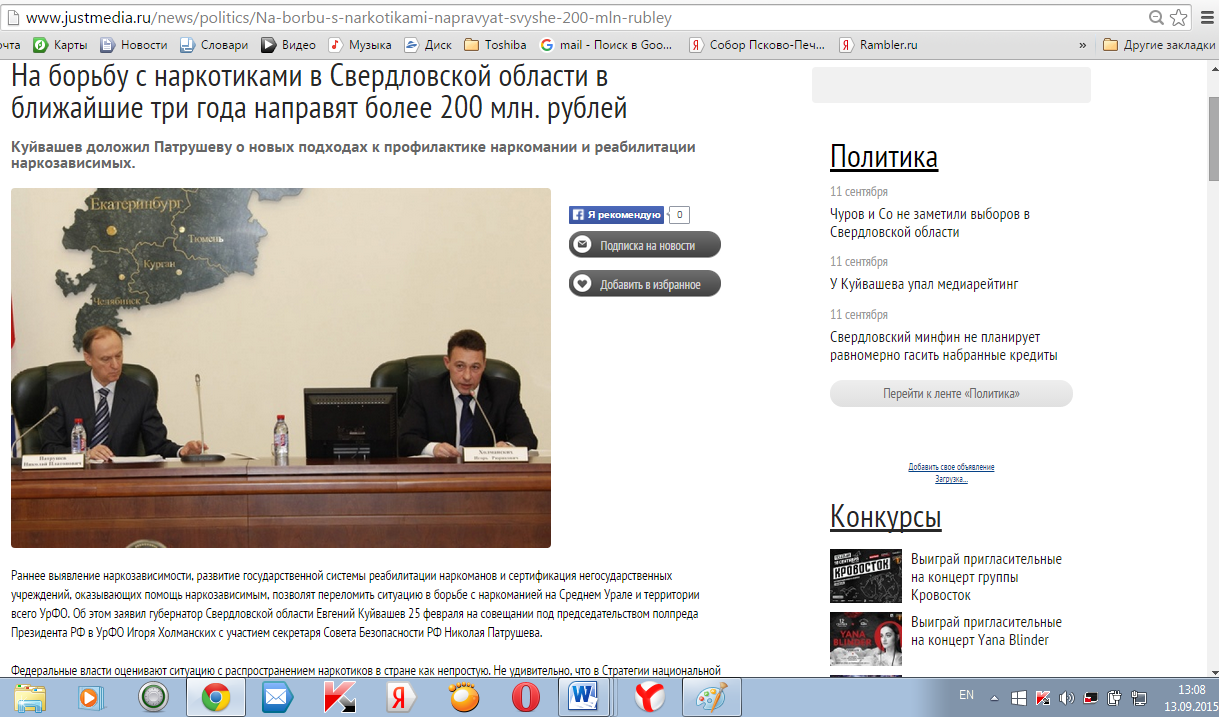1219x717 pixels.
Task: Open article Свердловский минфин не планирует
Action: pyautogui.click(x=943, y=346)
